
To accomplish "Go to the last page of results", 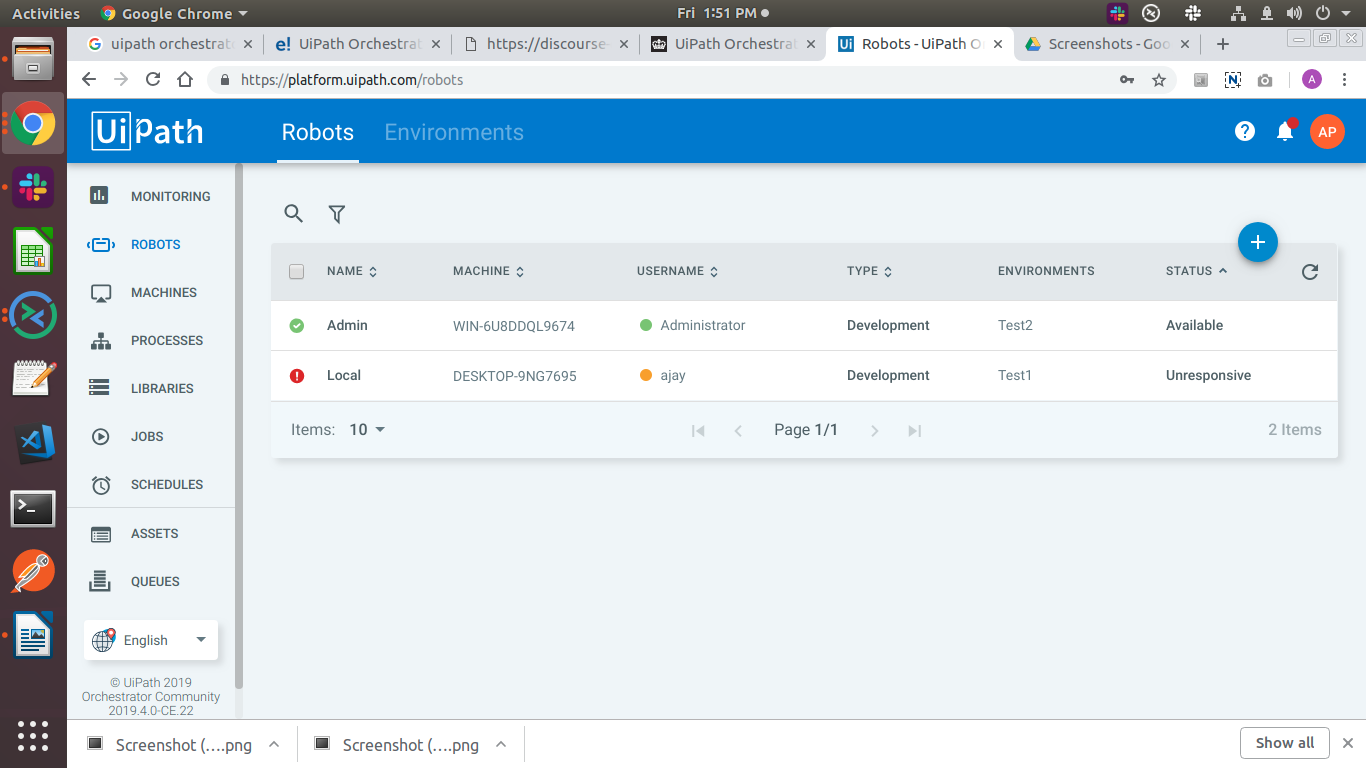I will click(x=914, y=430).
